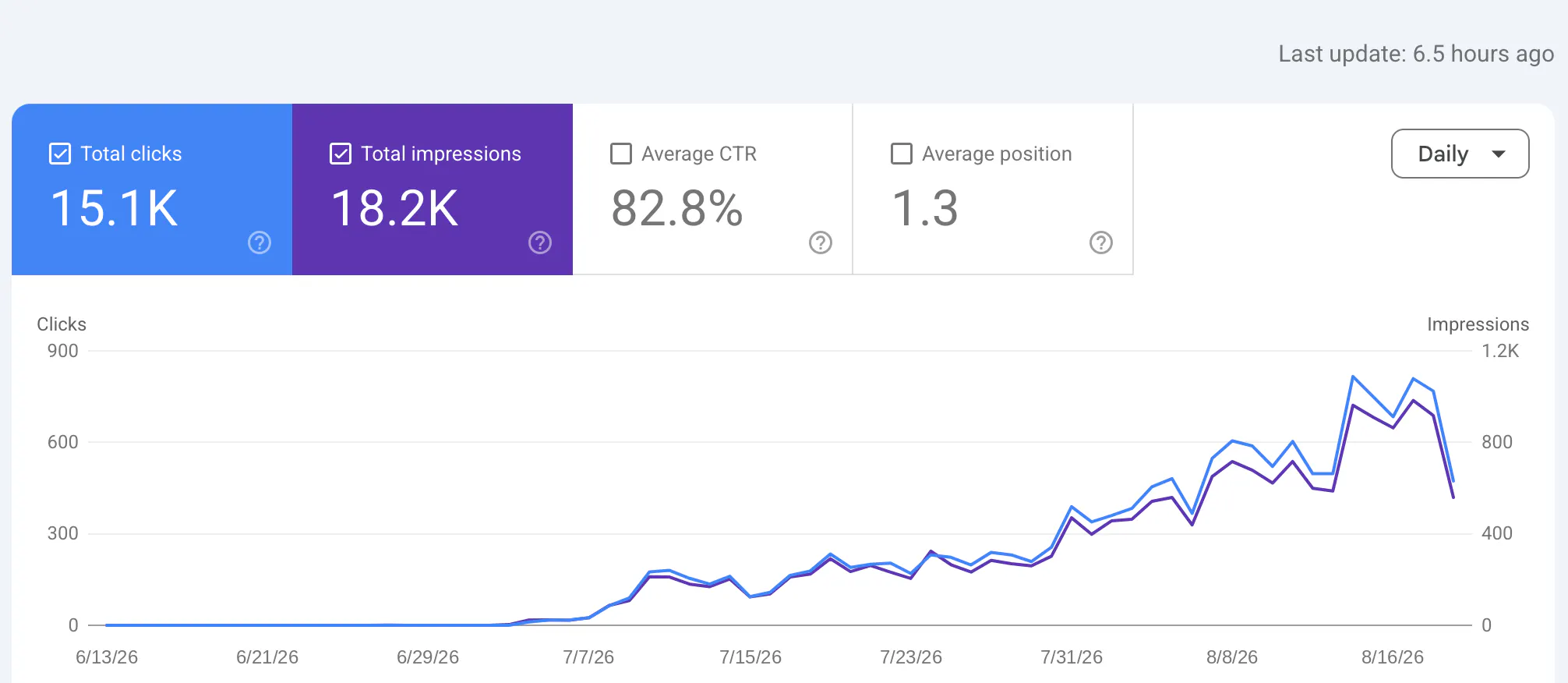Click the Average position label

tap(997, 154)
